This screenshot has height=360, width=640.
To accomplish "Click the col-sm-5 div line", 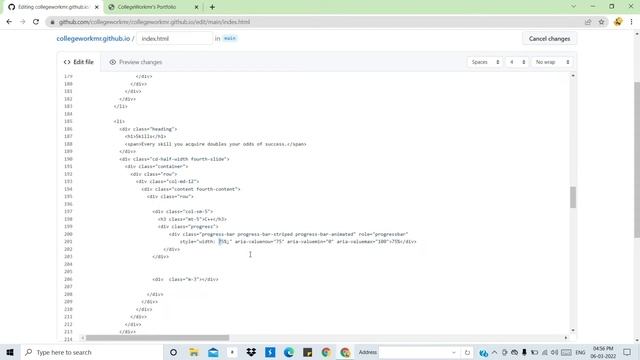I will pyautogui.click(x=182, y=211).
